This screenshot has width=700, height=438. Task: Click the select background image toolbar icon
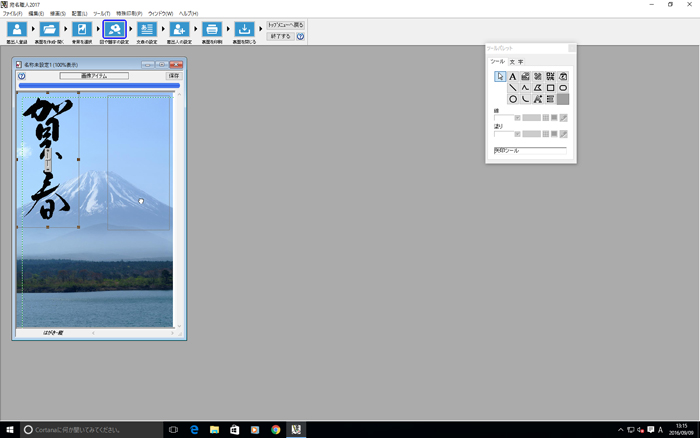point(81,31)
